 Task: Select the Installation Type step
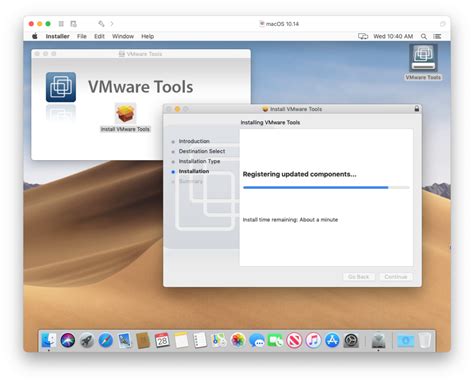pyautogui.click(x=199, y=161)
